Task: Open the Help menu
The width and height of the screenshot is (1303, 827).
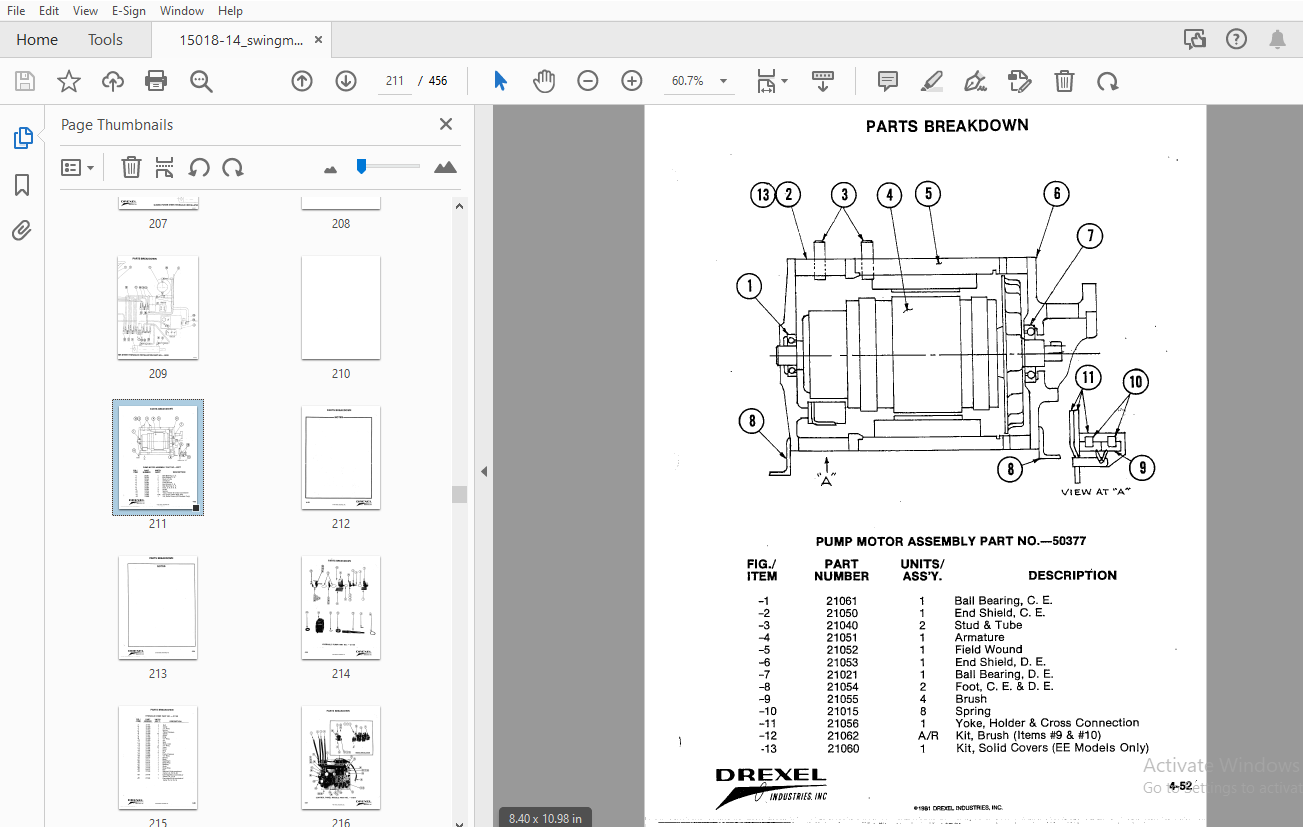Action: 230,11
